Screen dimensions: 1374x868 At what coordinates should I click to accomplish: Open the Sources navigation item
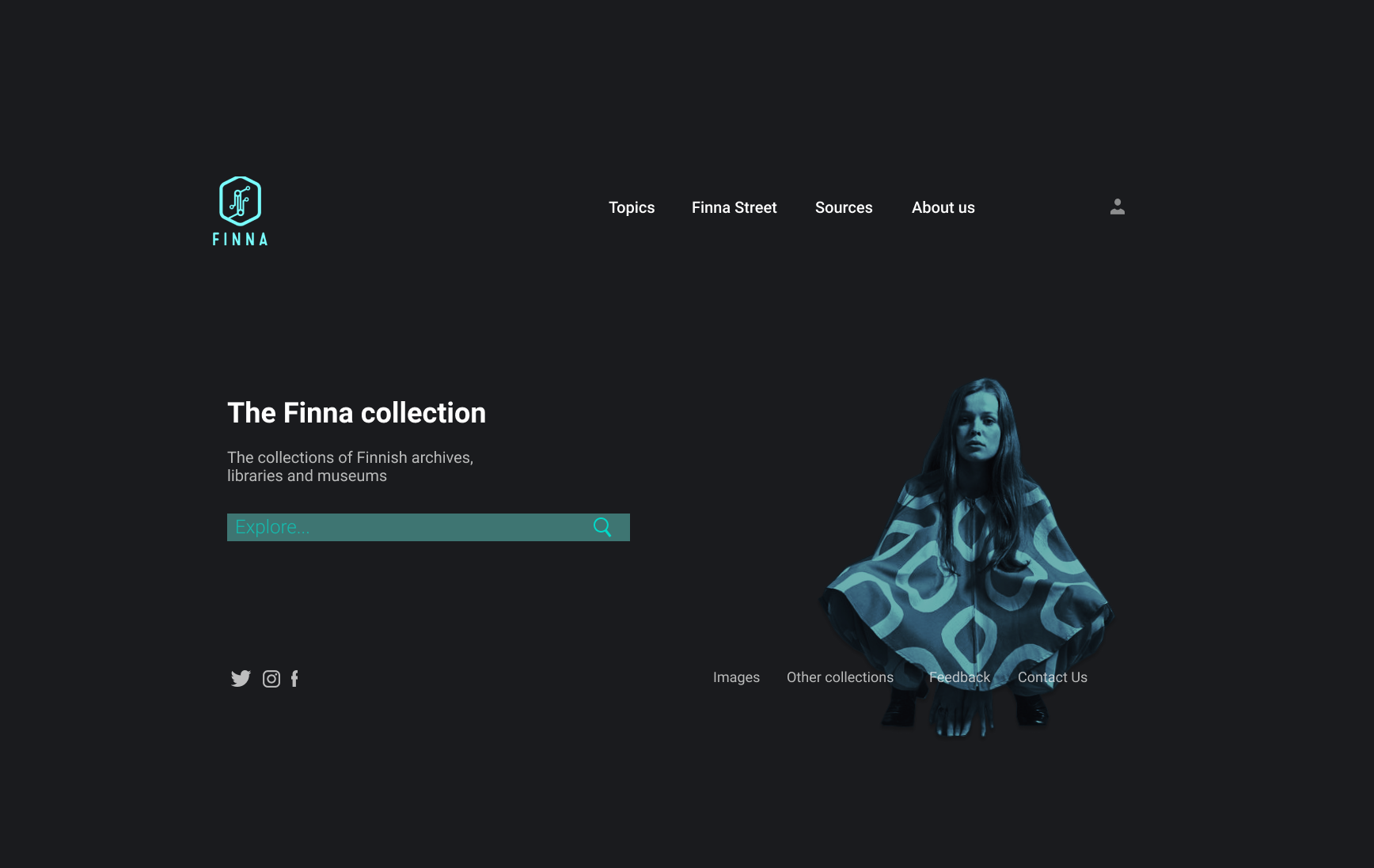[x=844, y=207]
